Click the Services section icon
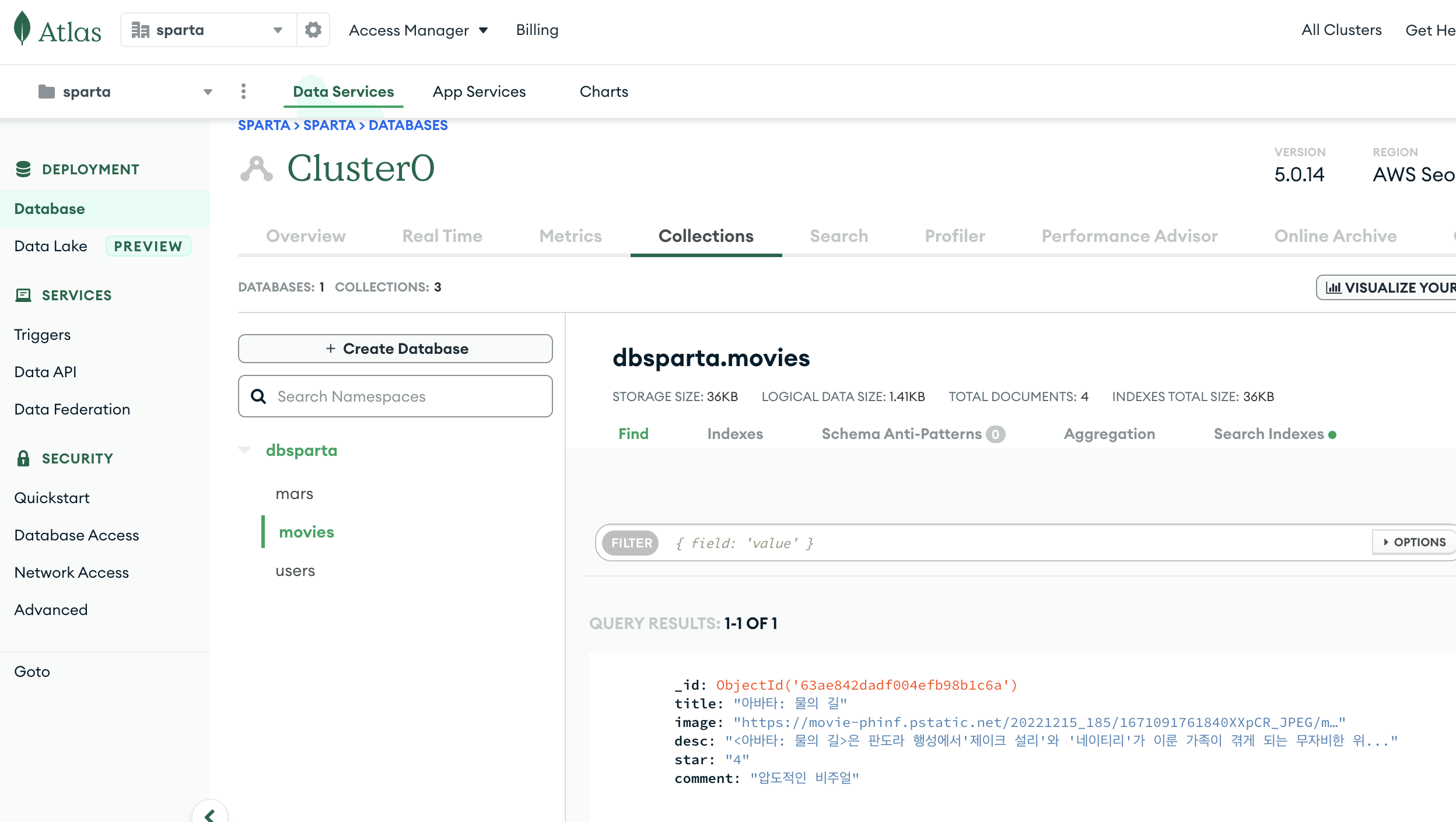Image resolution: width=1456 pixels, height=822 pixels. point(23,295)
